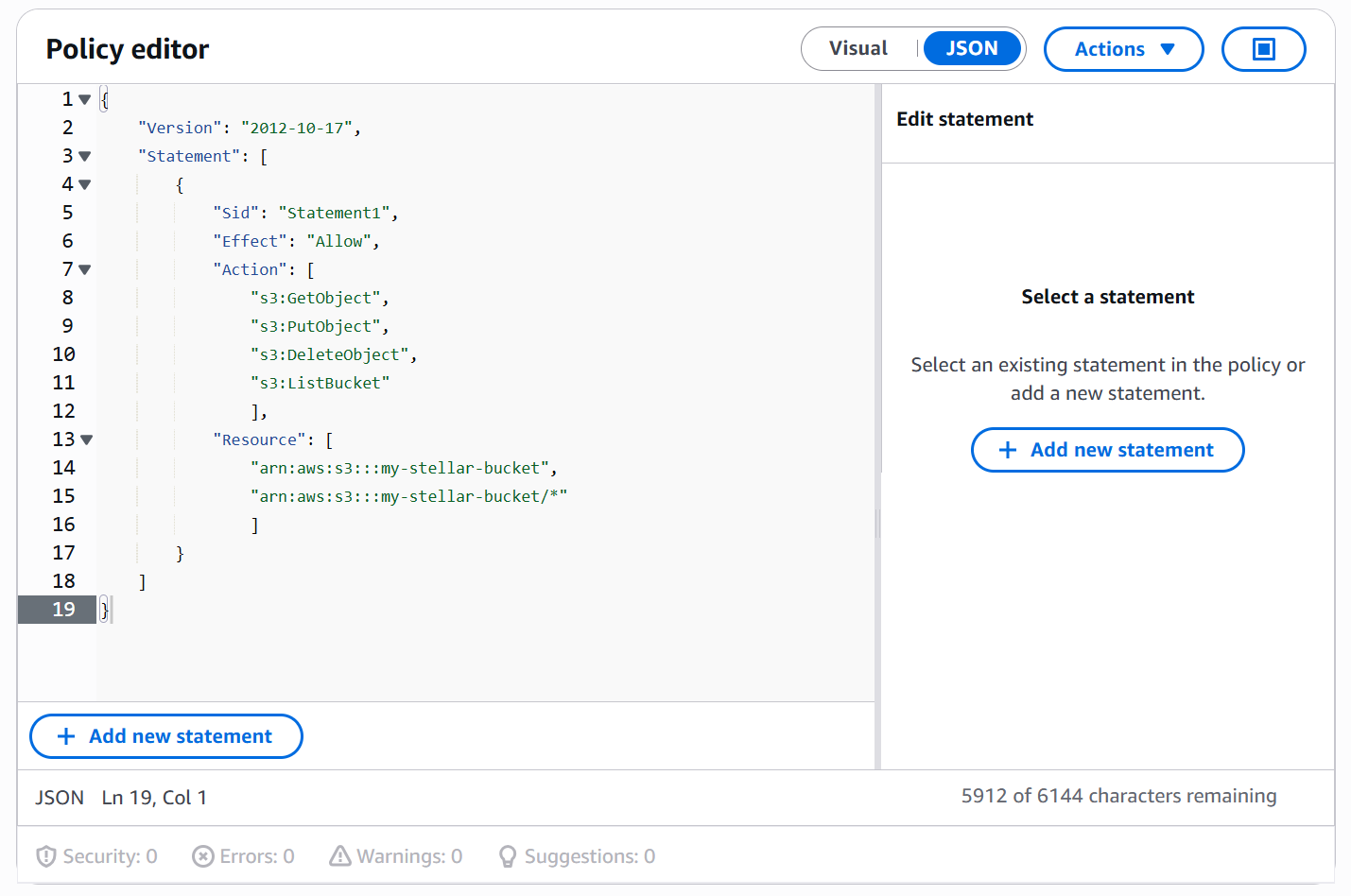The image size is (1351, 896).
Task: Select the JSON editor mode
Action: pyautogui.click(x=971, y=49)
